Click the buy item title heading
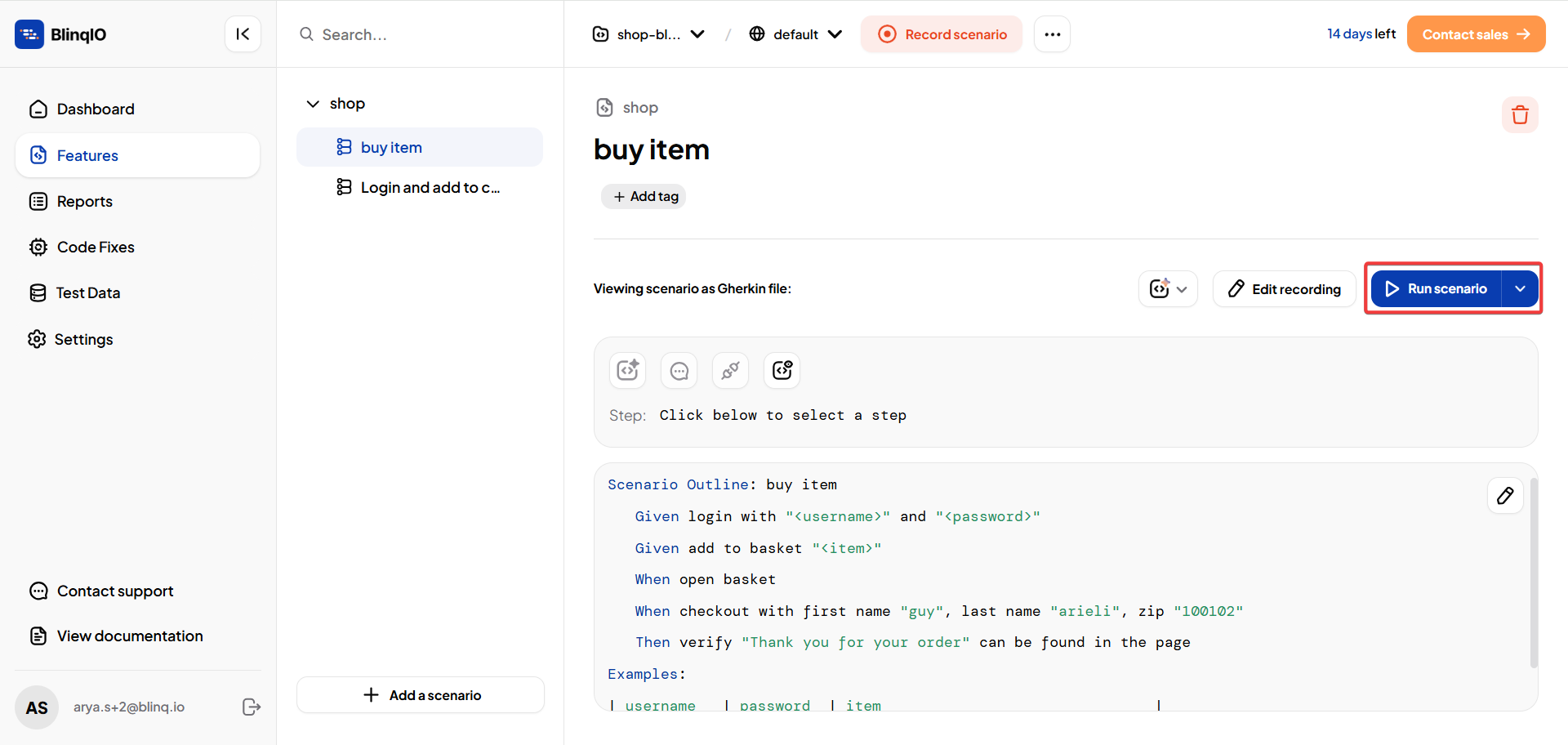 point(652,150)
